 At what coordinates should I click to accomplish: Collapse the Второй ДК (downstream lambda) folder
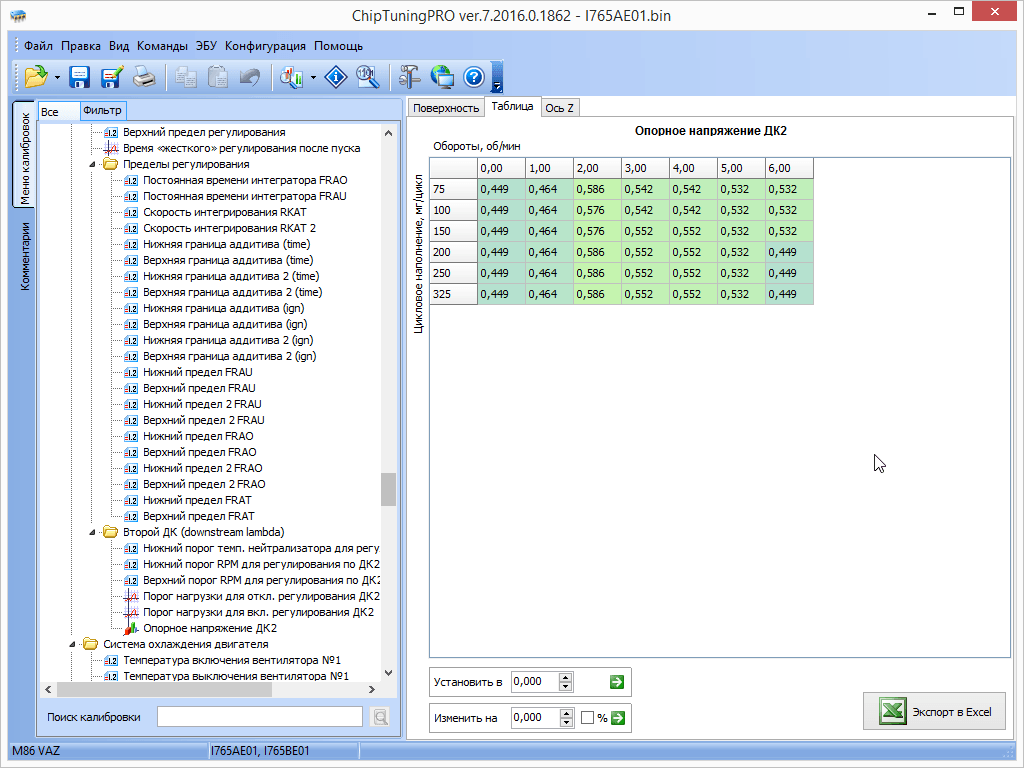tap(94, 532)
